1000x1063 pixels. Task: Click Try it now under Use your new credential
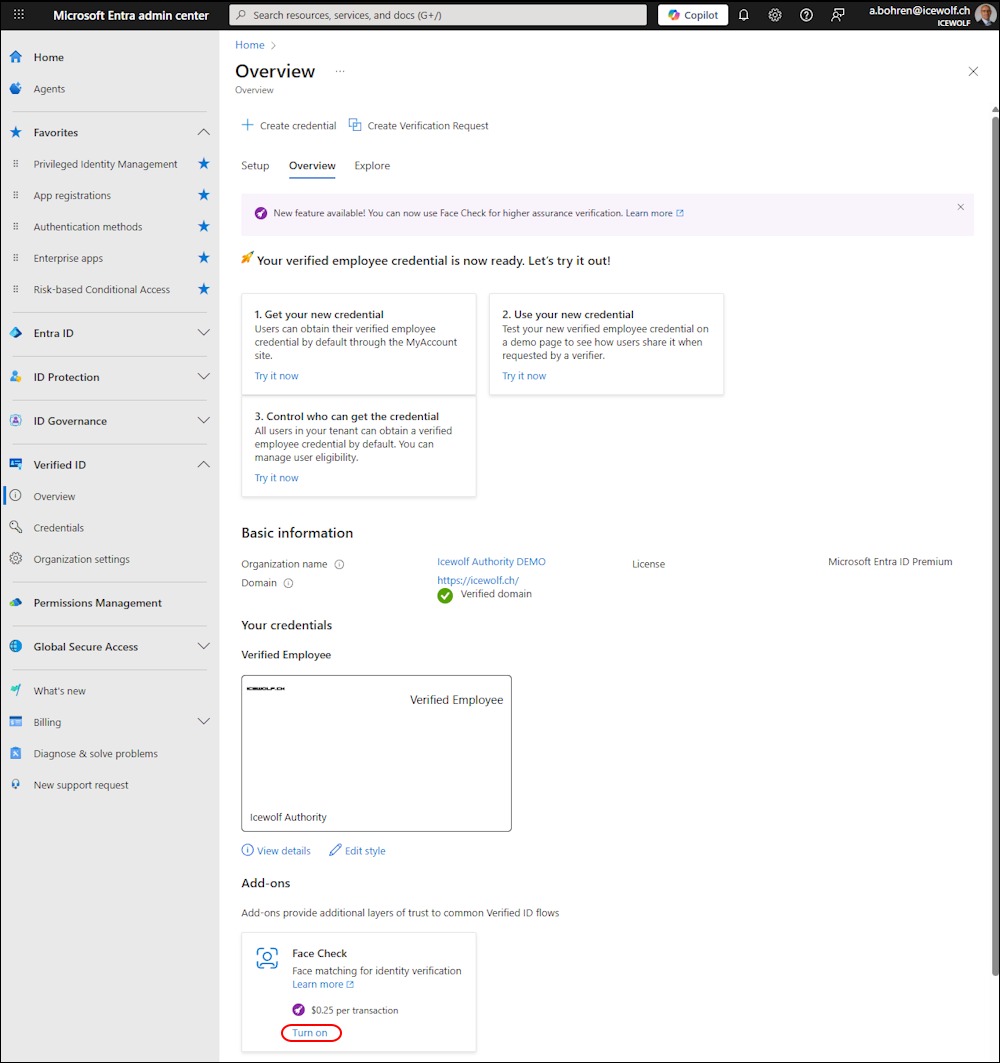coord(523,376)
